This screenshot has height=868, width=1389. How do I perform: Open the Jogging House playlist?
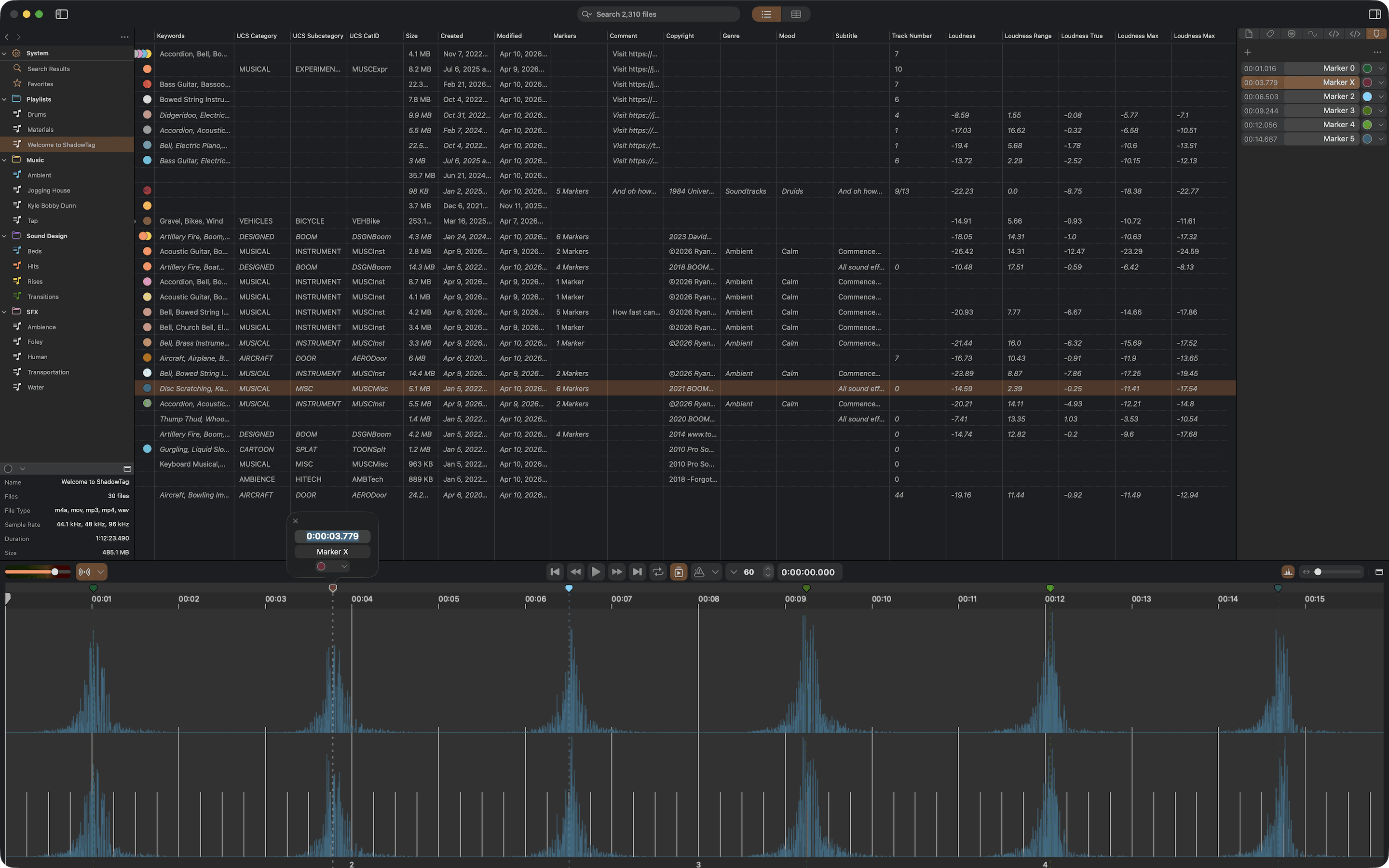(48, 190)
